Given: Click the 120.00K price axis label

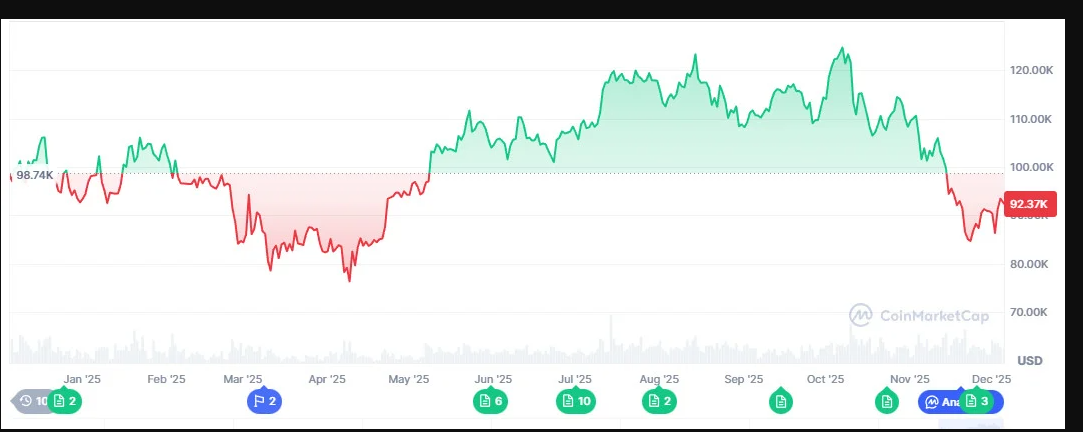Looking at the screenshot, I should pos(1032,70).
